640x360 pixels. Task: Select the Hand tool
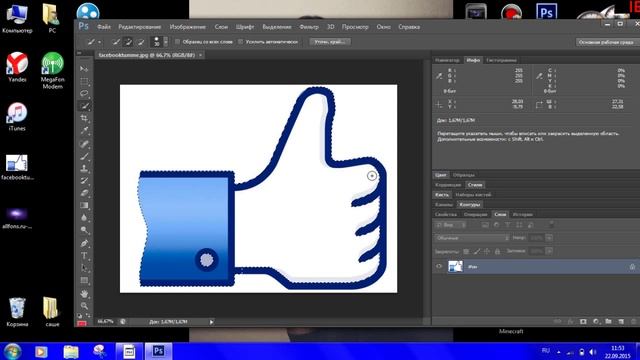84,293
